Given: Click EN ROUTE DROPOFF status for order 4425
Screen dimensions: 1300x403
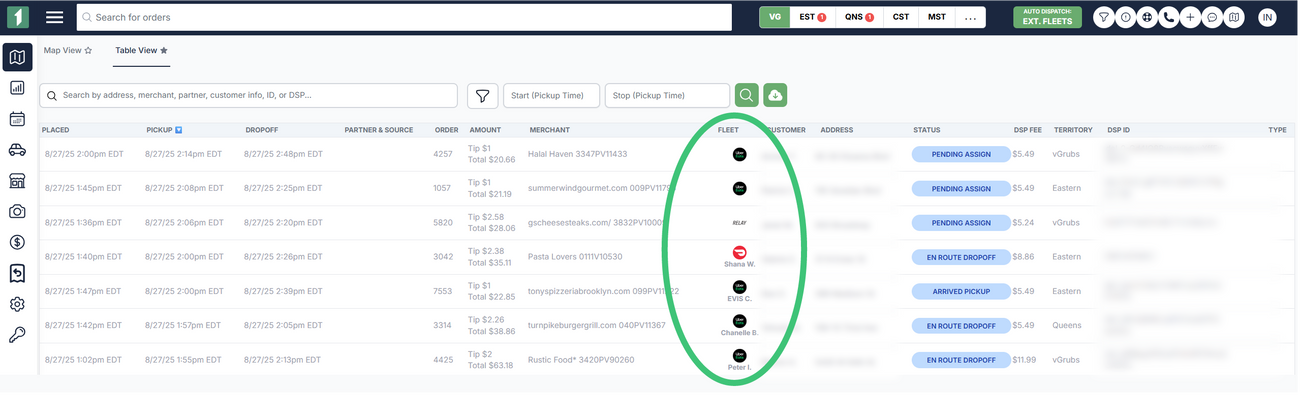Looking at the screenshot, I should pyautogui.click(x=961, y=359).
